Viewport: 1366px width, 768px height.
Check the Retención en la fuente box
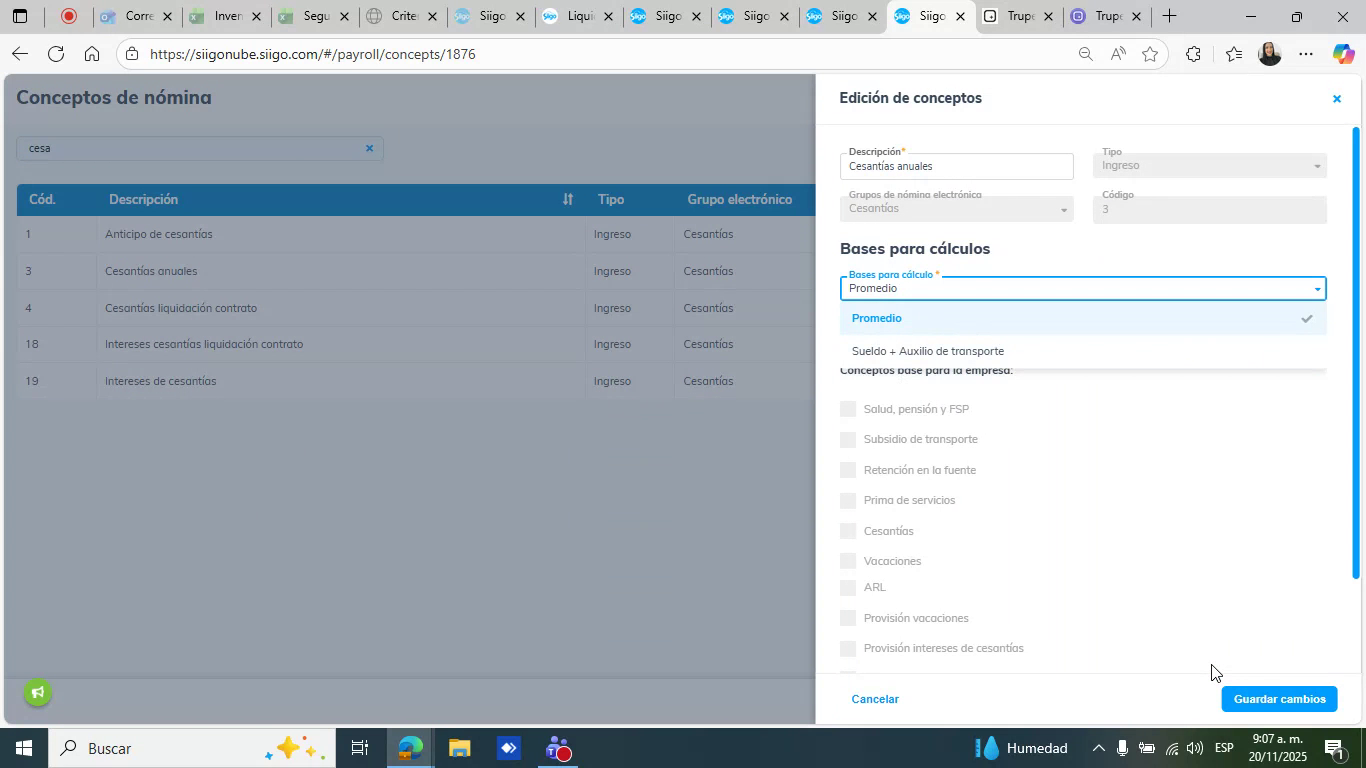click(x=848, y=470)
